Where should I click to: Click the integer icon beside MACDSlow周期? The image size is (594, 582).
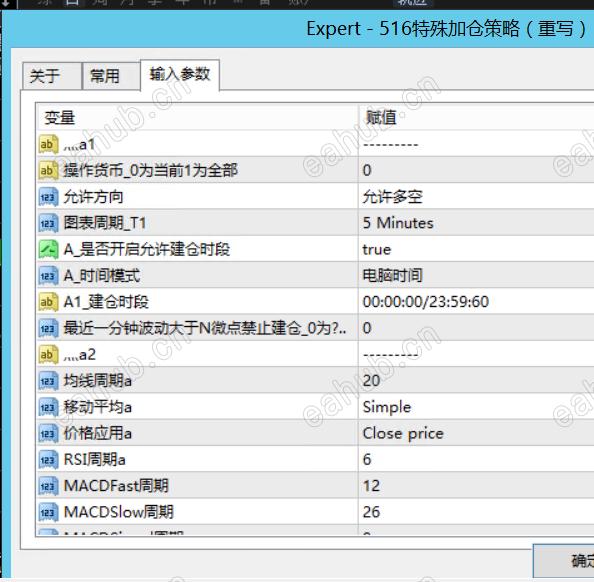pyautogui.click(x=48, y=512)
